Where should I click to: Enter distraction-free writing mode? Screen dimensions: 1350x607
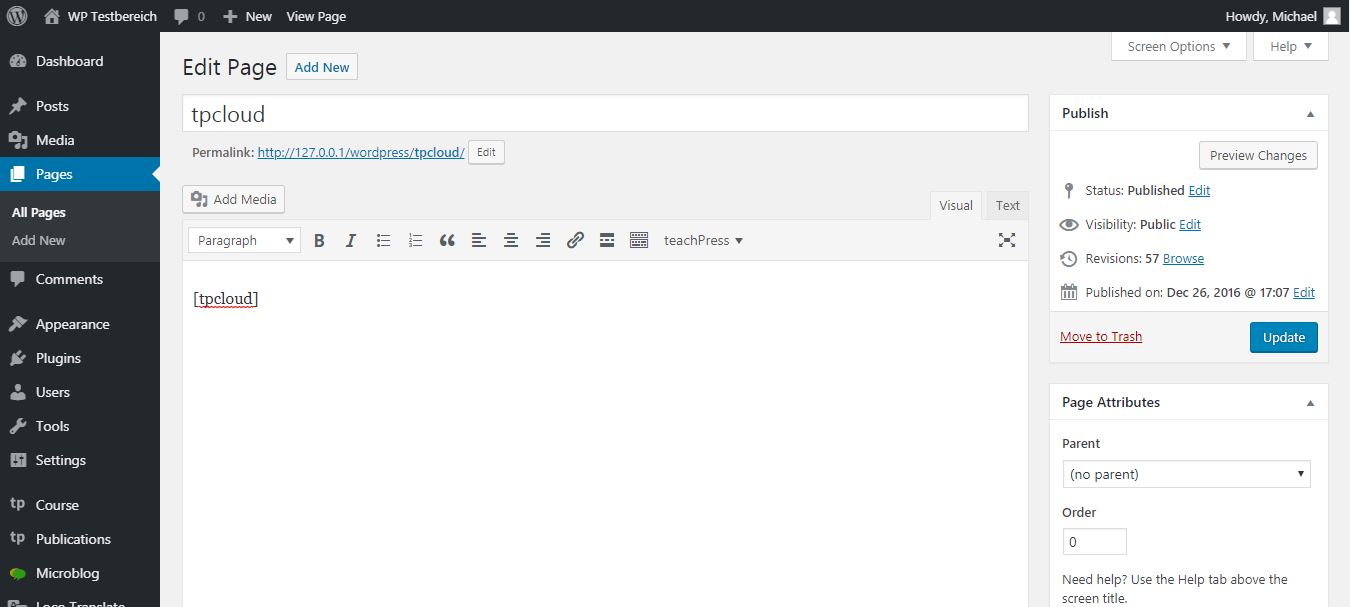tap(1006, 240)
